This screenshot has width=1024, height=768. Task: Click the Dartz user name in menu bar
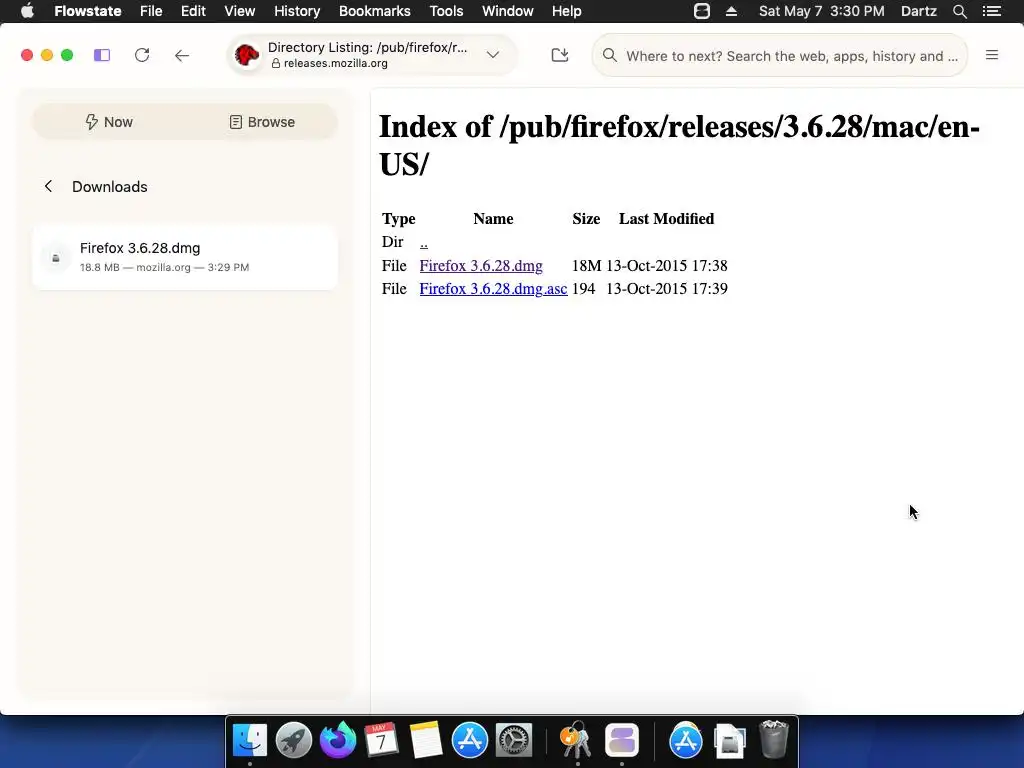coord(918,11)
